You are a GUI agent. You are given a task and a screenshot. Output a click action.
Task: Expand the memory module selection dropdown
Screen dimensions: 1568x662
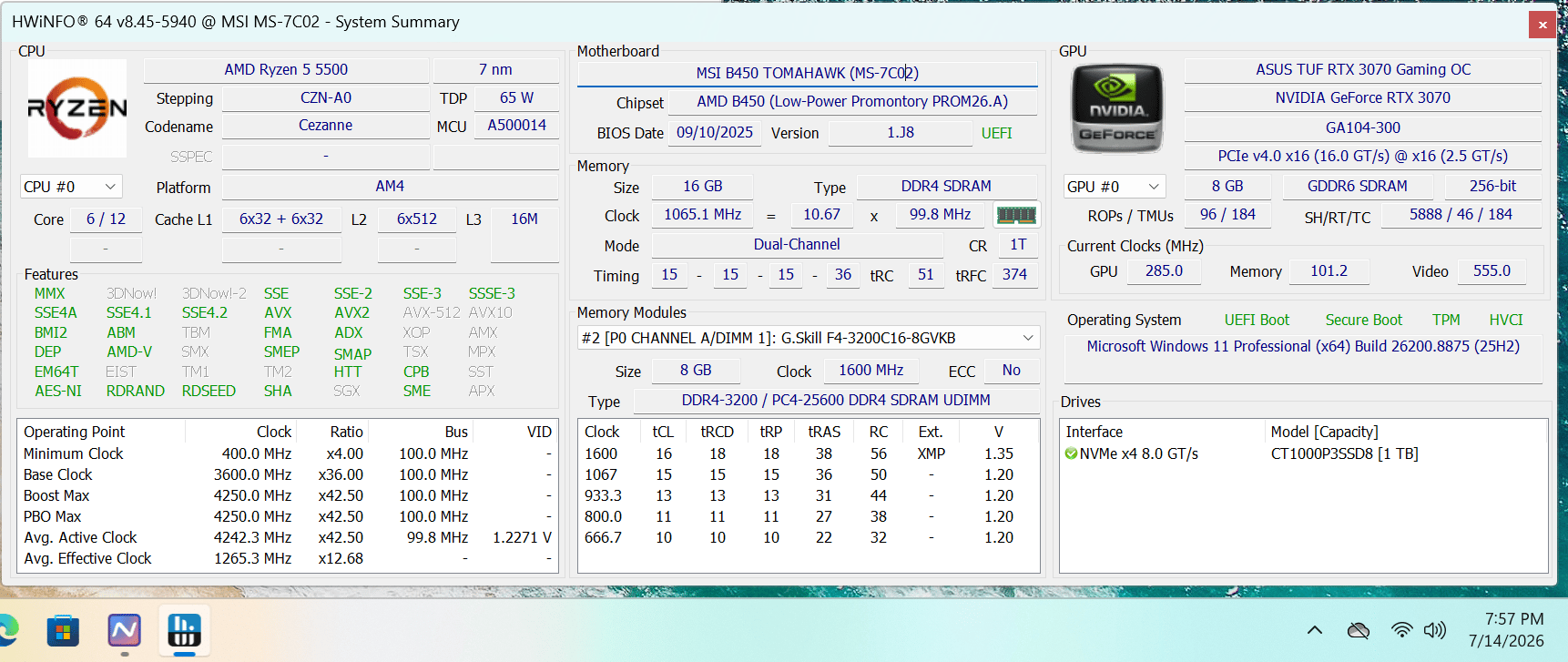809,338
